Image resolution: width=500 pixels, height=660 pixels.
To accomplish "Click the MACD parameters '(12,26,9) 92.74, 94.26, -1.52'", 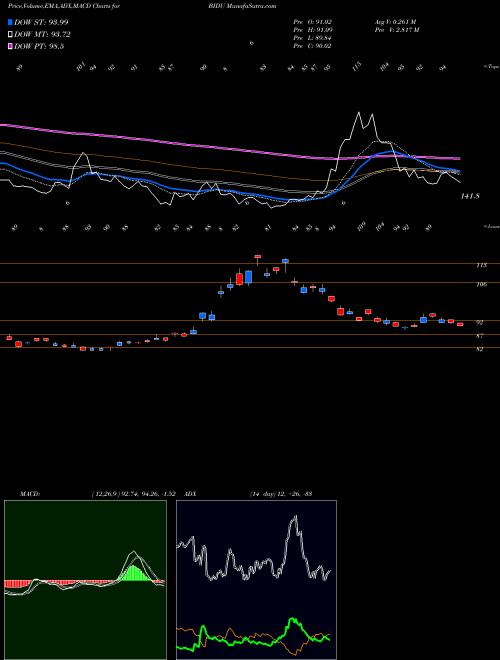I will click(134, 494).
